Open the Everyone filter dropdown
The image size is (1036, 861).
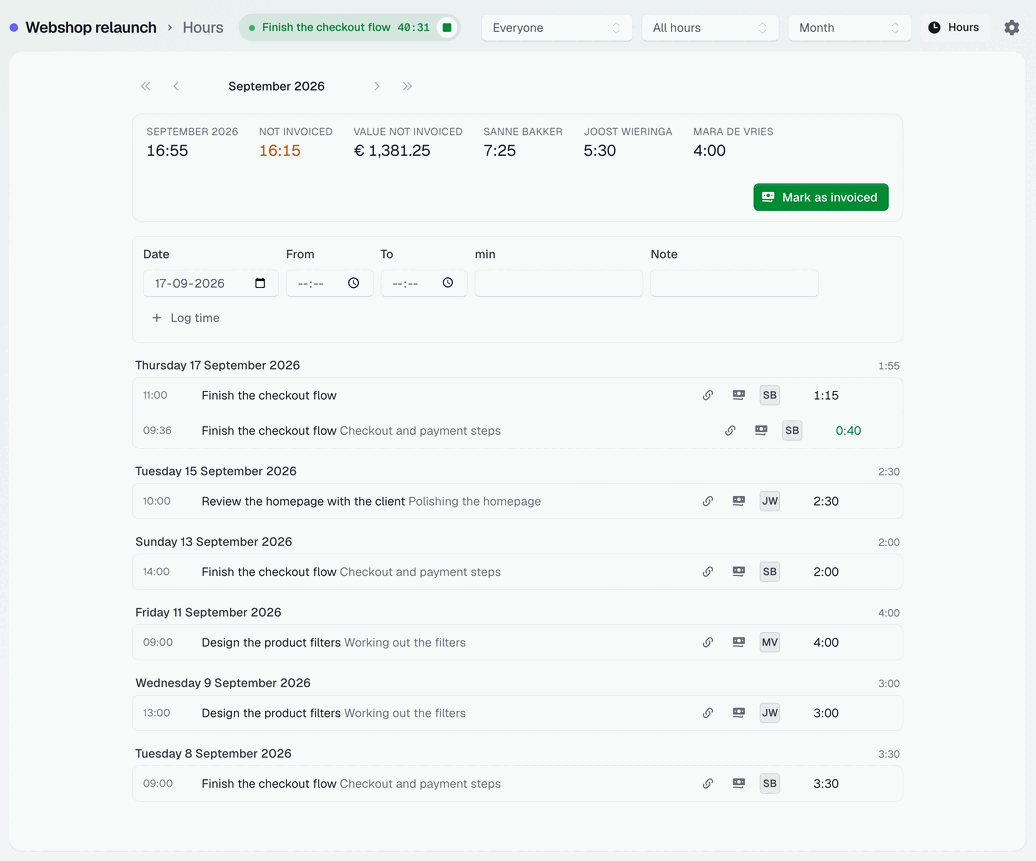click(x=556, y=28)
